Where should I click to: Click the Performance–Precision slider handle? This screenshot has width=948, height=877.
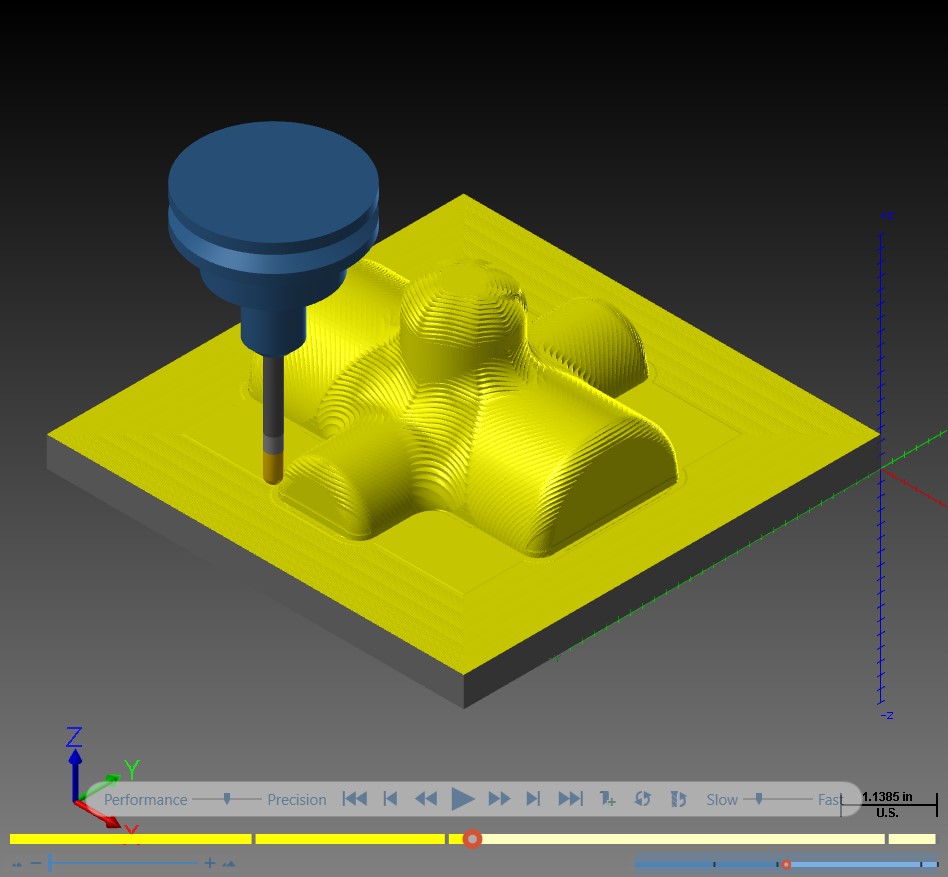coord(227,799)
